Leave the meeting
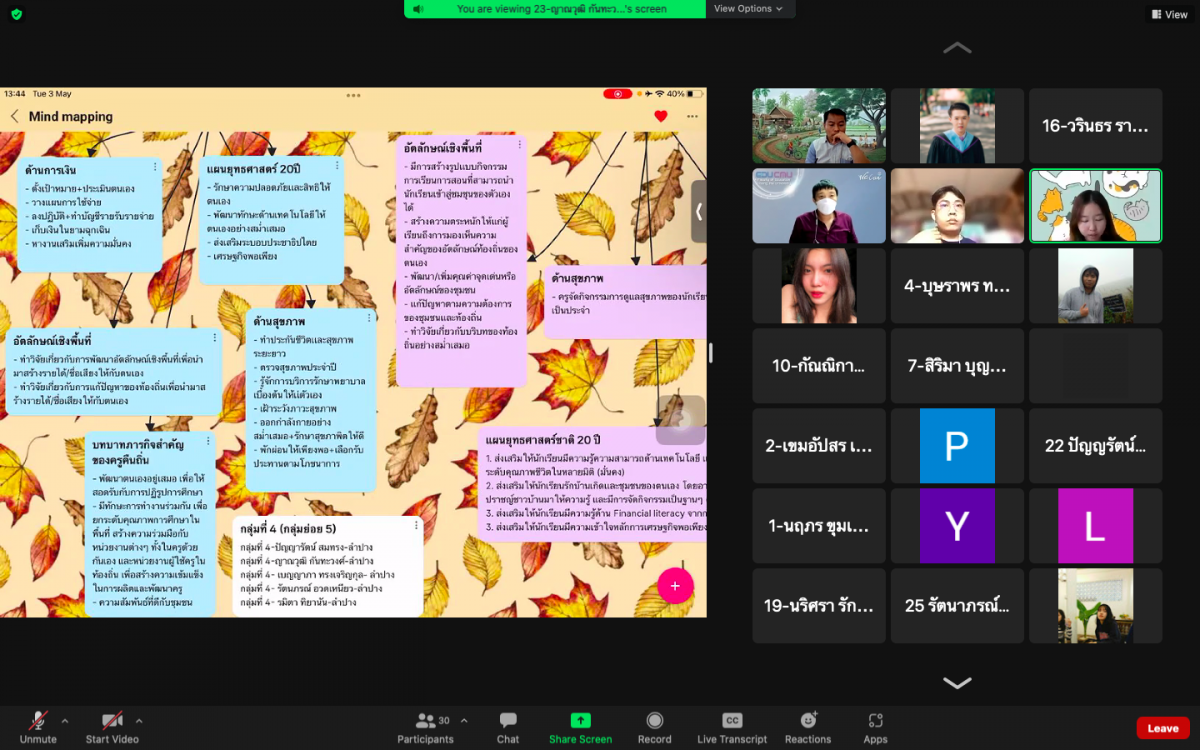1200x750 pixels. click(x=1162, y=728)
